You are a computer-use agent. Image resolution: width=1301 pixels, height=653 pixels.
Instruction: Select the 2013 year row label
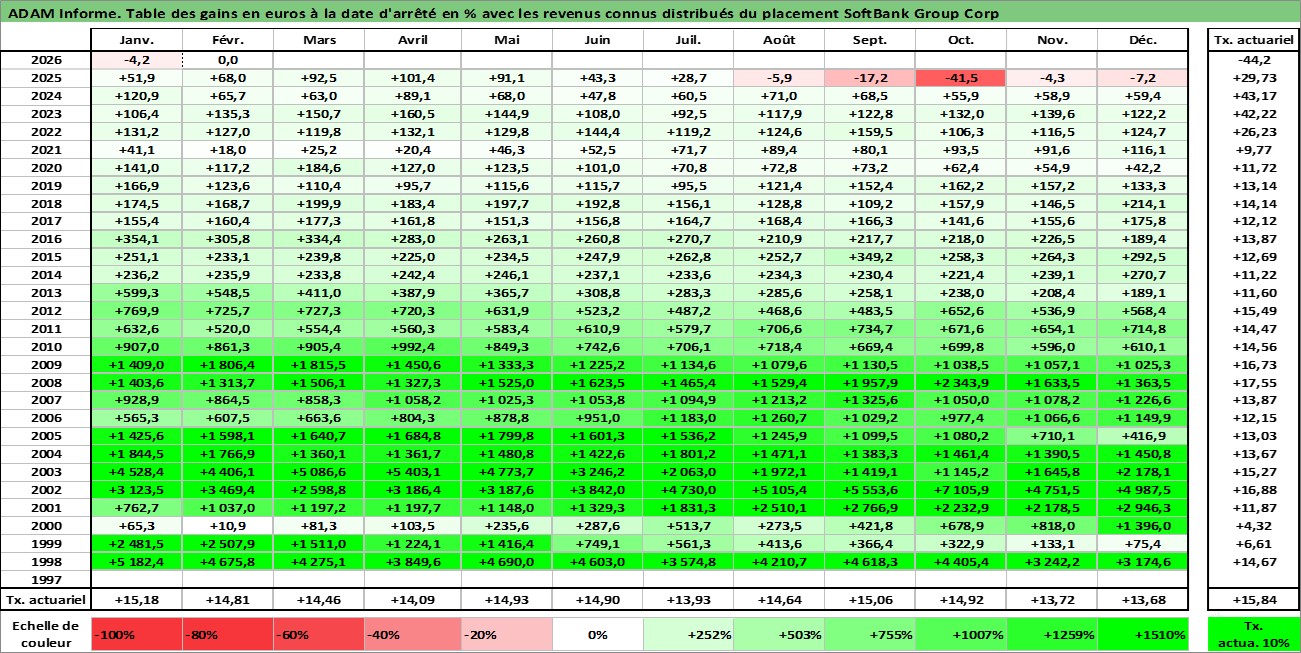pos(46,293)
